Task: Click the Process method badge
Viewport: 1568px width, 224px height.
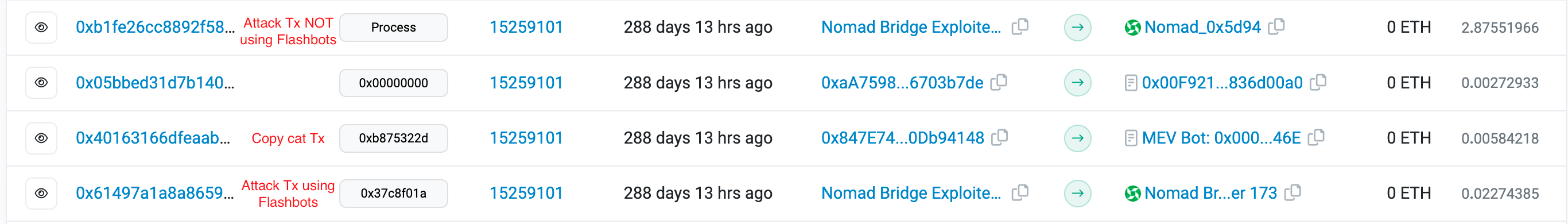Action: click(x=393, y=28)
